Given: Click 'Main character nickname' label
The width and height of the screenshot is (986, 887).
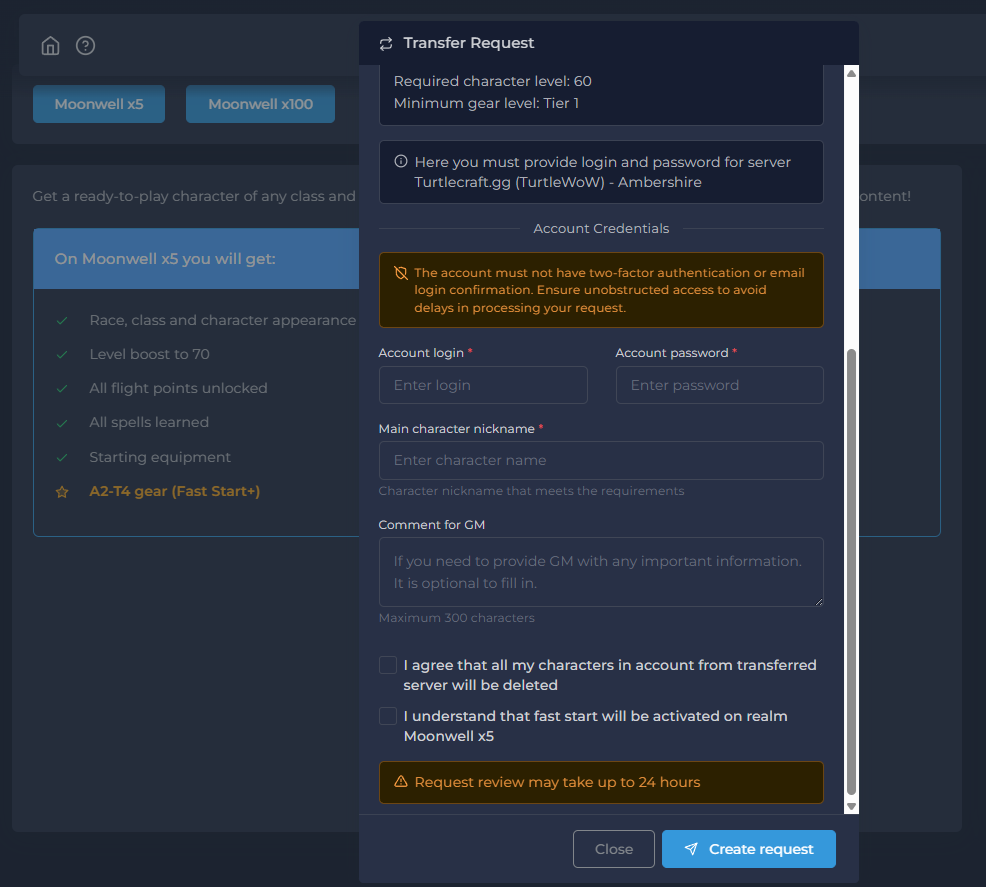Looking at the screenshot, I should point(457,429).
